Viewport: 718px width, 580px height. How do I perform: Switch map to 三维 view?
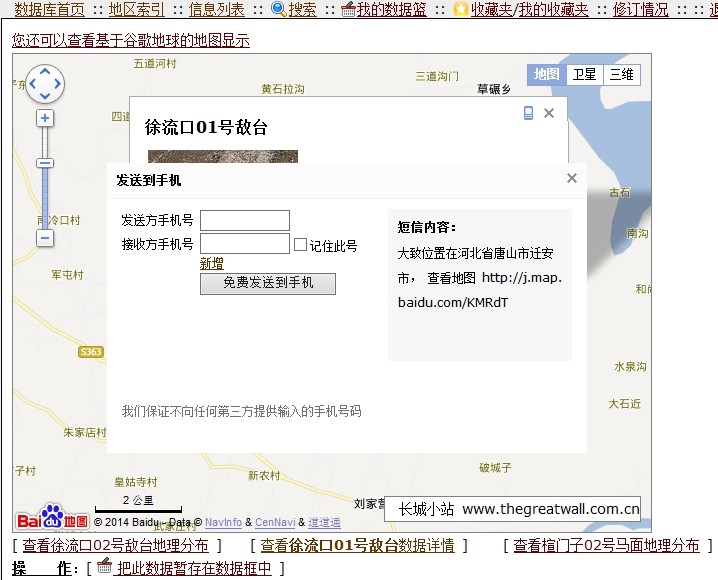click(x=621, y=75)
